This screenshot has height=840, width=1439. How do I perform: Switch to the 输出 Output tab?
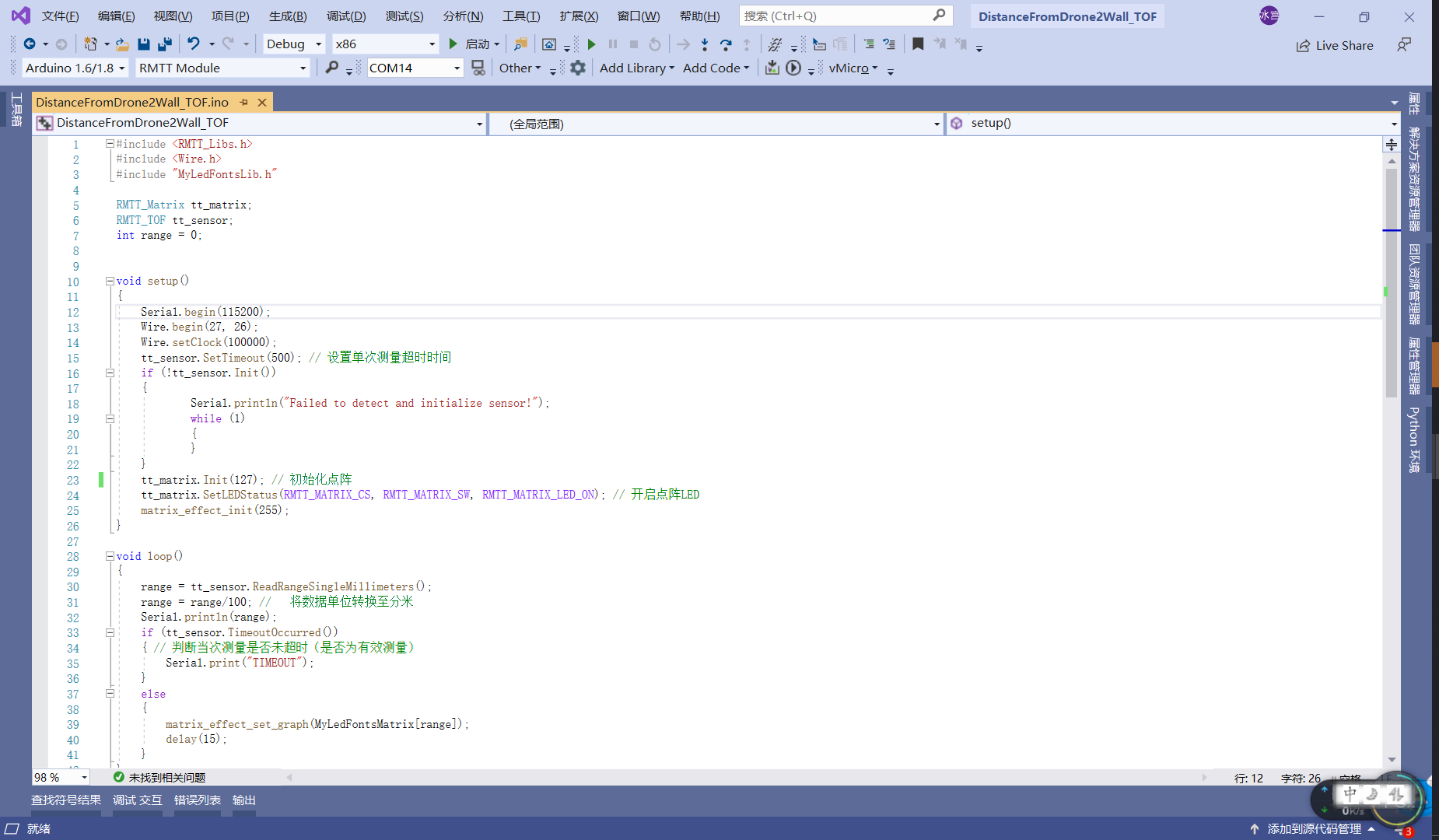pos(243,800)
